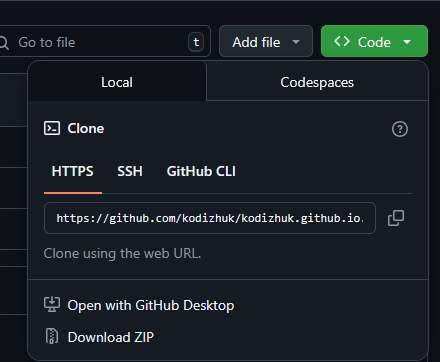The image size is (440, 362).
Task: Click the HTTPS clone URL field
Action: [210, 218]
